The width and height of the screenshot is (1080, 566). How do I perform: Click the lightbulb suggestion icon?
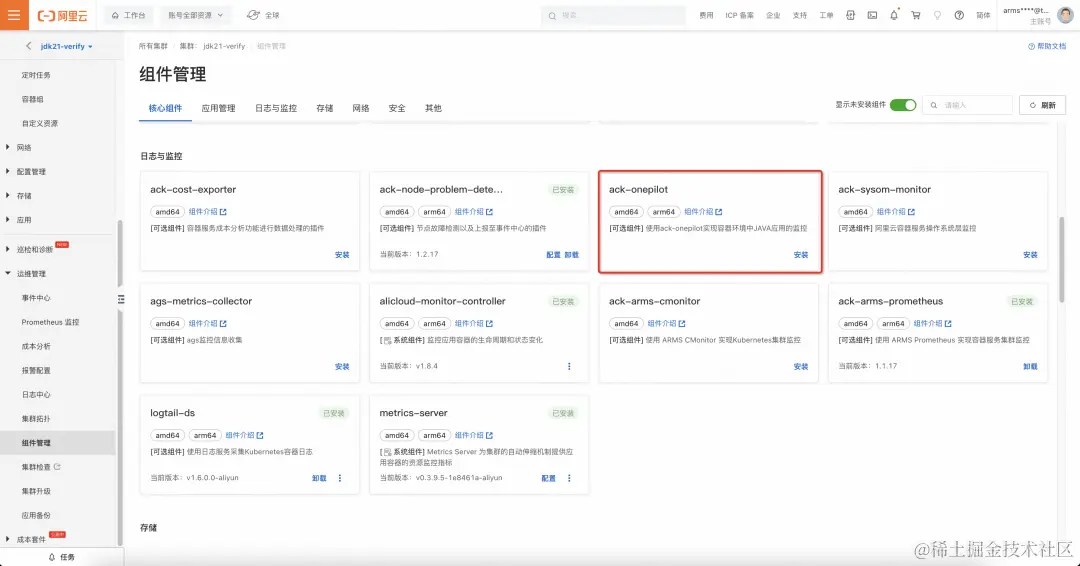pyautogui.click(x=937, y=15)
